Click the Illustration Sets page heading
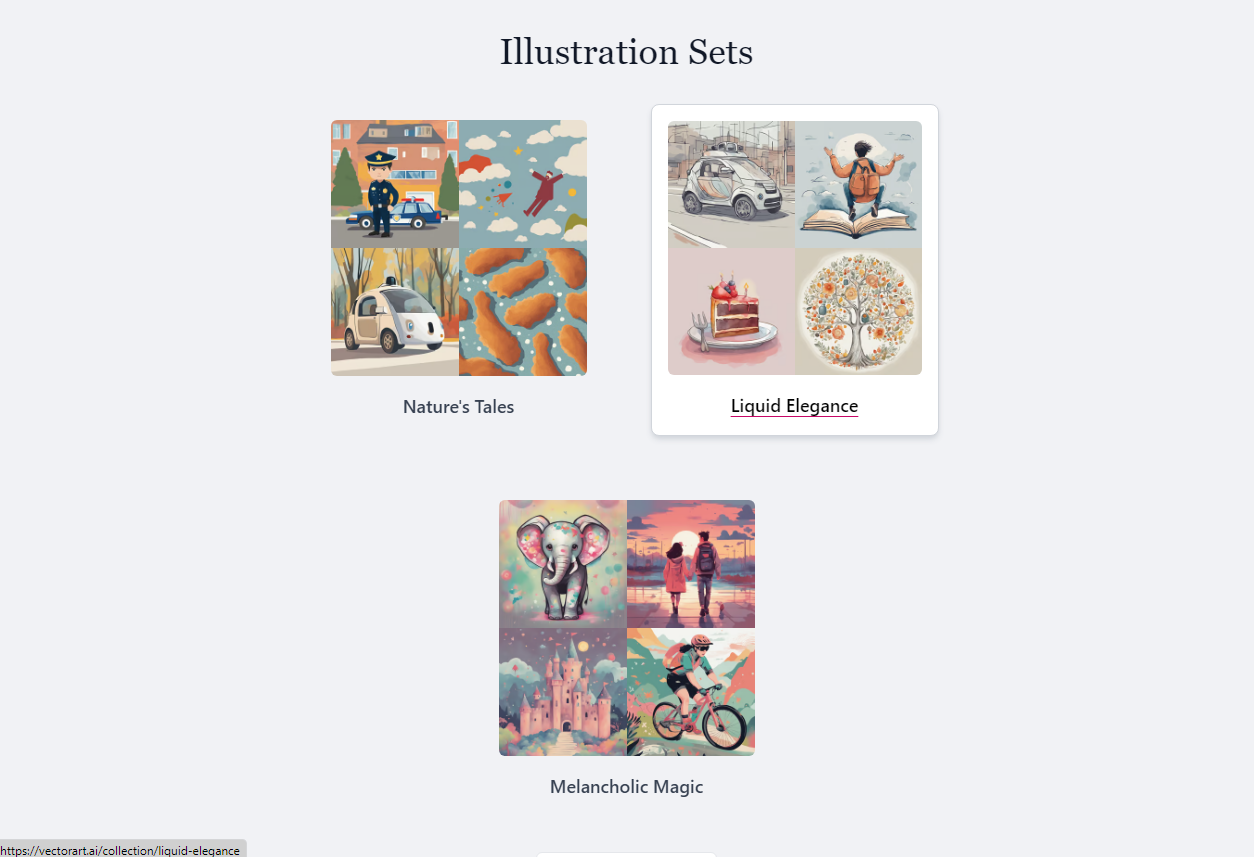Image resolution: width=1254 pixels, height=857 pixels. [627, 51]
